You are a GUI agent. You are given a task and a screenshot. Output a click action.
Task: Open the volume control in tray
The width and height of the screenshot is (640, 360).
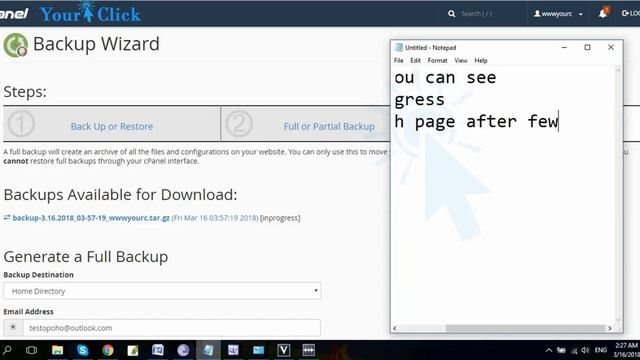pos(585,350)
